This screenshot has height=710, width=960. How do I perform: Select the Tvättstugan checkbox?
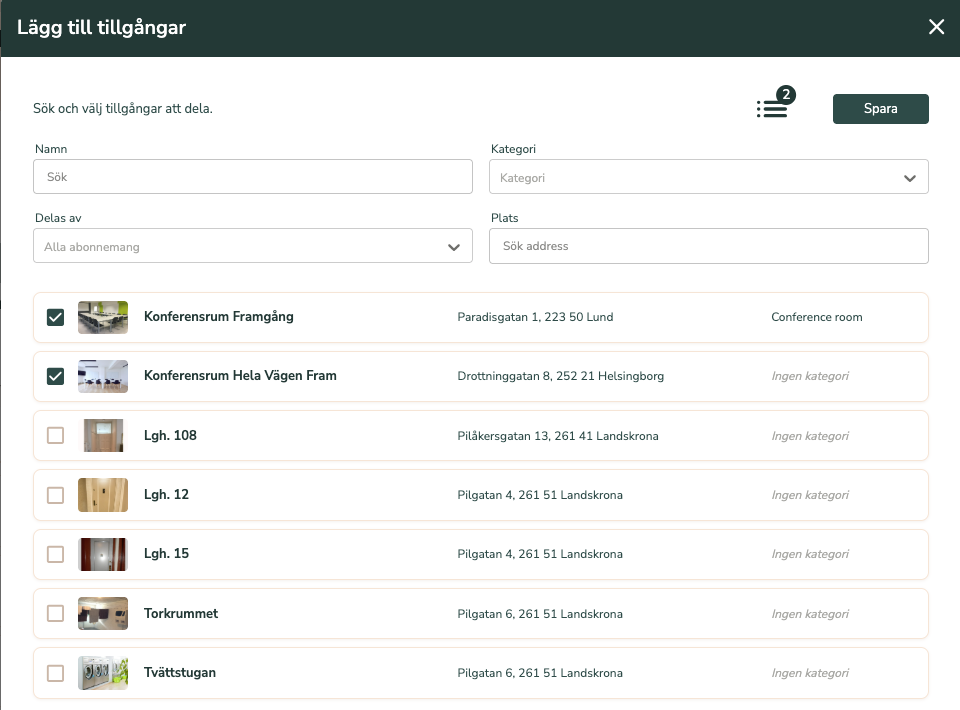tap(56, 673)
